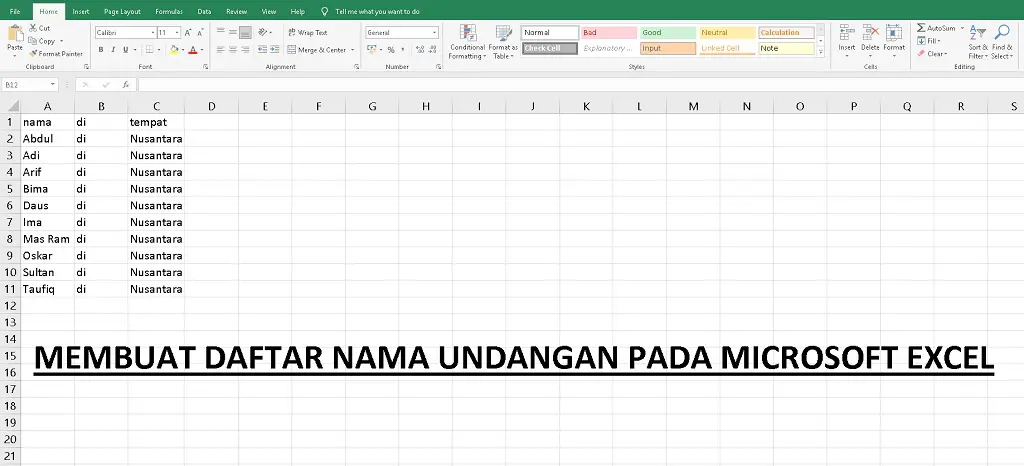Click Merge & Center button

click(317, 50)
